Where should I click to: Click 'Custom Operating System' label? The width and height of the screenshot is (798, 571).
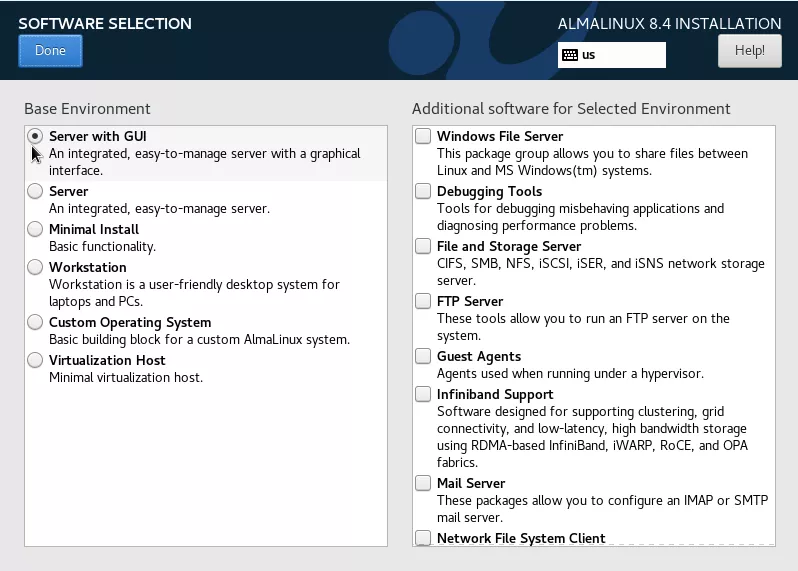click(130, 323)
